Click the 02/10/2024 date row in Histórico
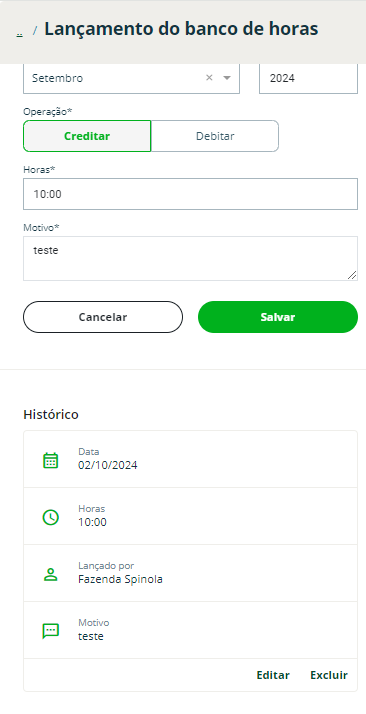This screenshot has height=714, width=366. 190,459
